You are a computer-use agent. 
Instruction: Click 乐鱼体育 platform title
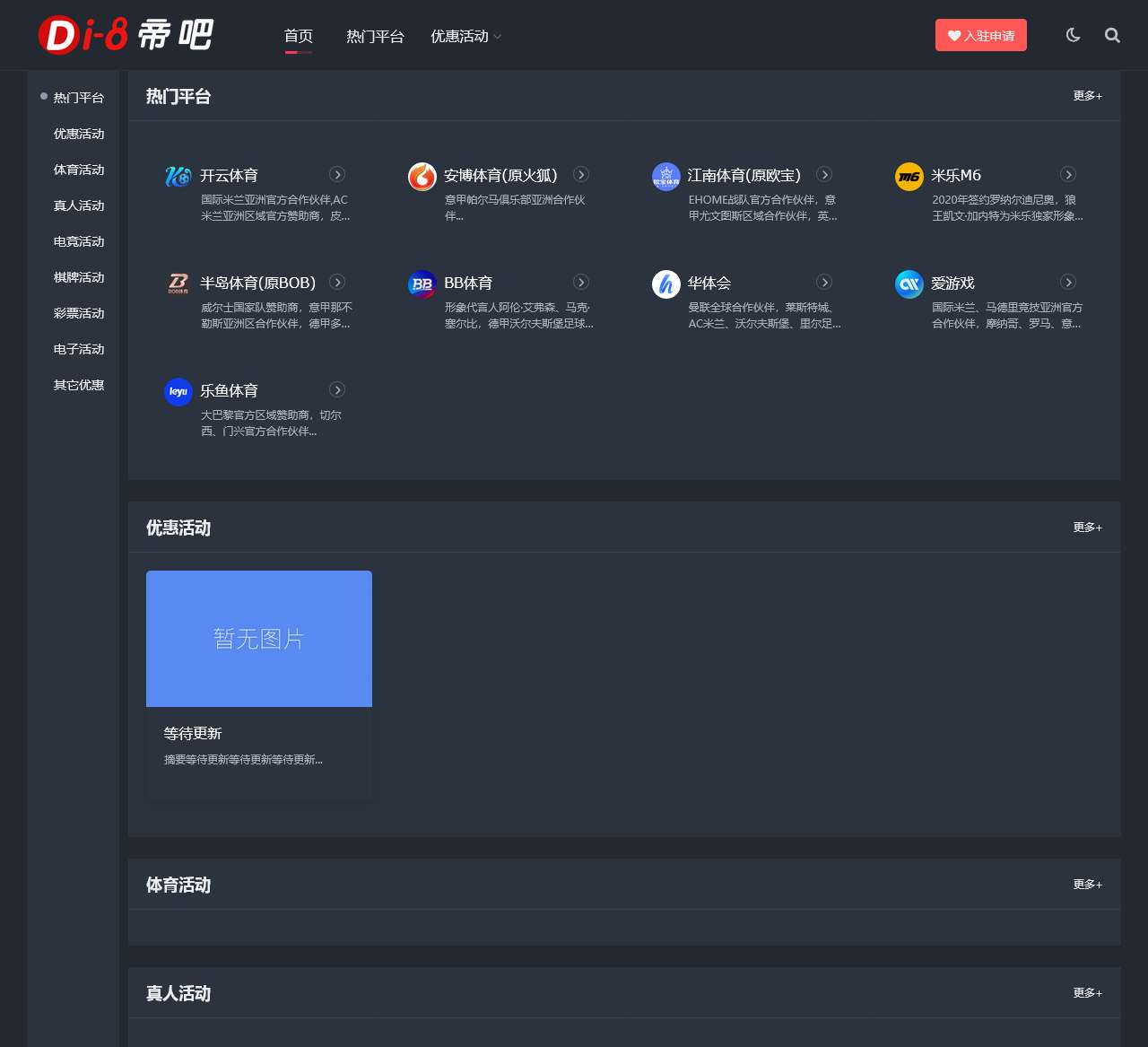point(229,390)
